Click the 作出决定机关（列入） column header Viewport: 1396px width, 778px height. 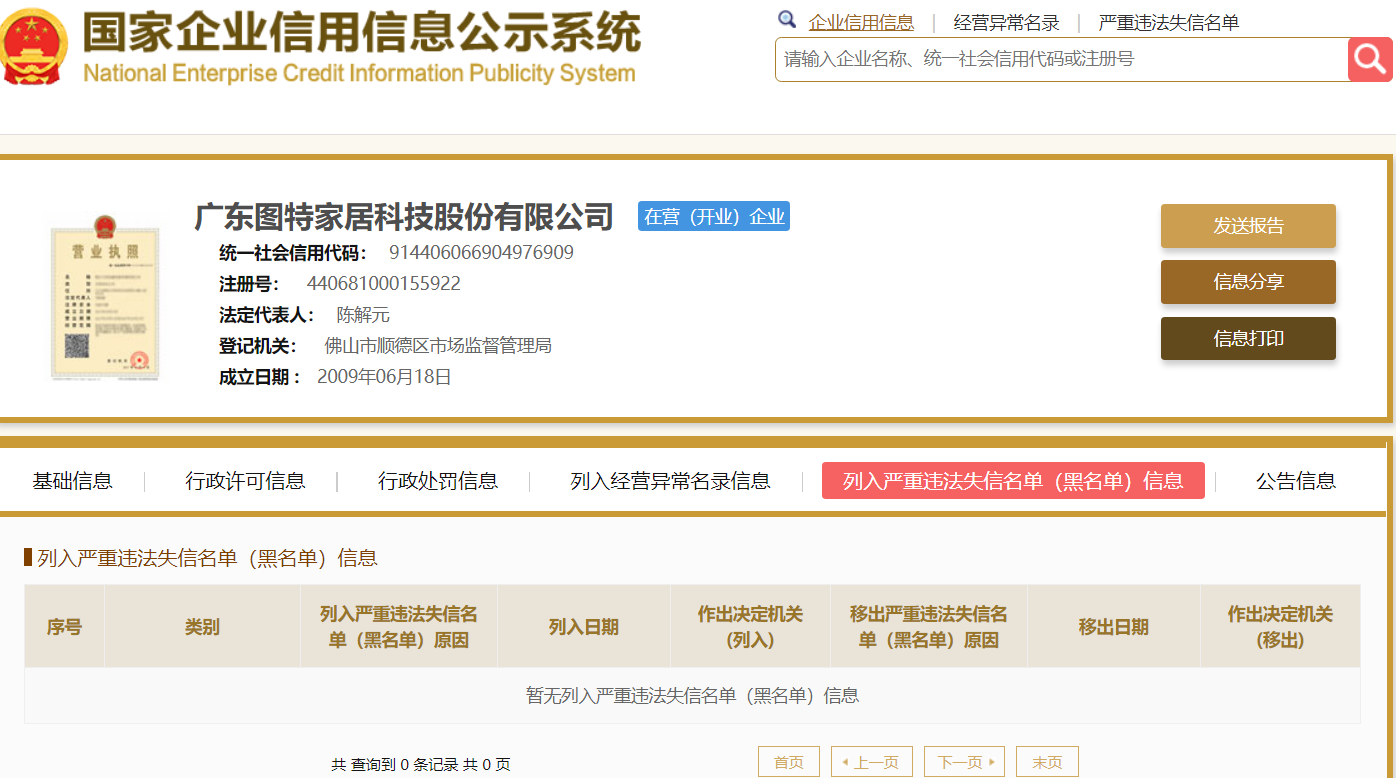coord(750,627)
